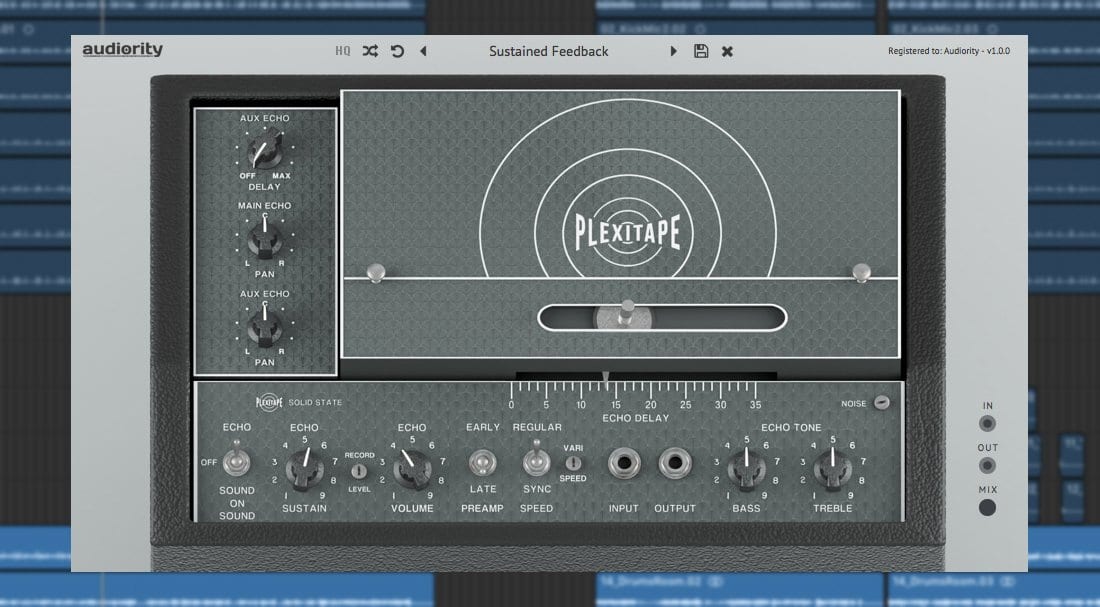Click the small Plexitape badge on the panel

[x=269, y=402]
